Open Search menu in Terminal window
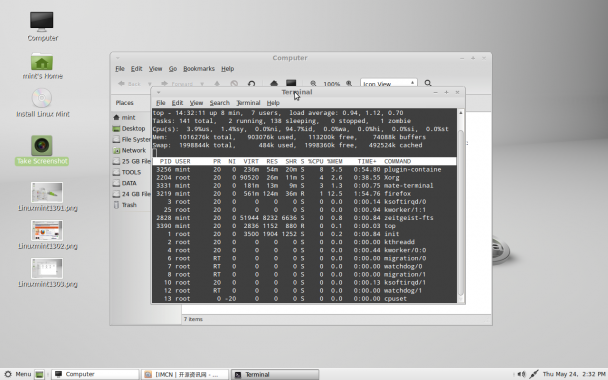This screenshot has height=380, width=608. pos(220,103)
